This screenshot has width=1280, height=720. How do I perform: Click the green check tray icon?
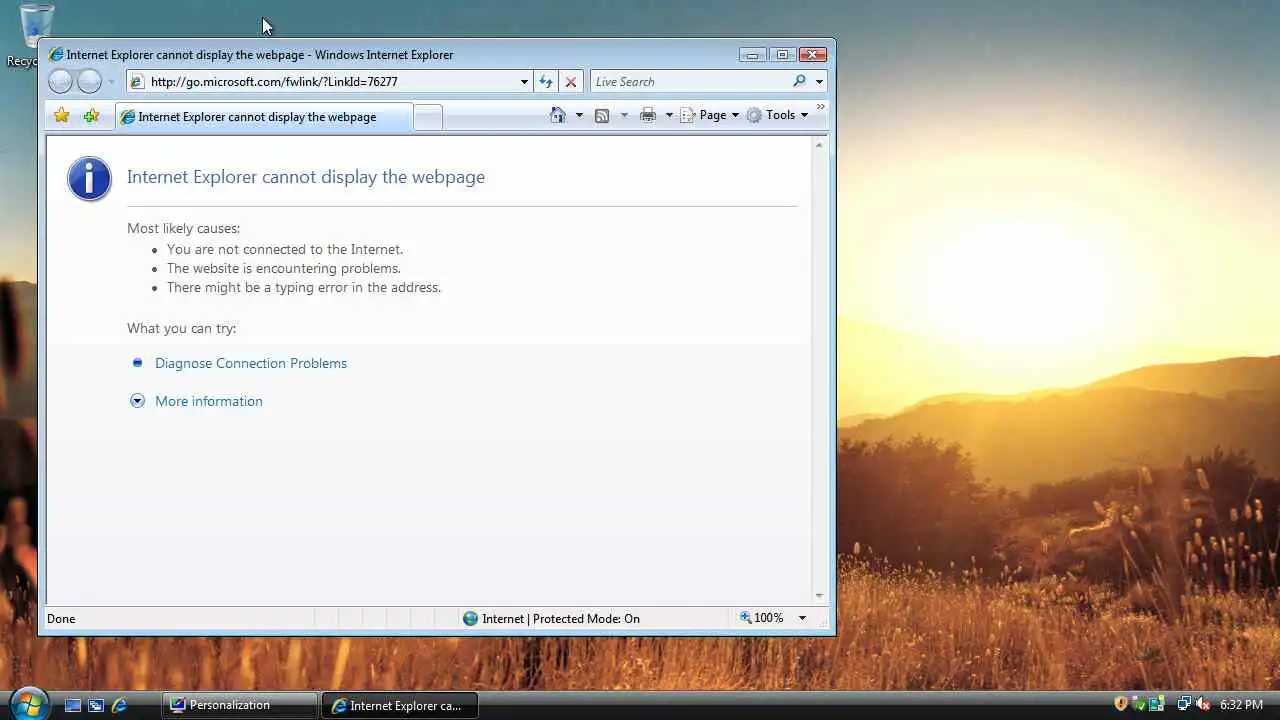click(1139, 704)
